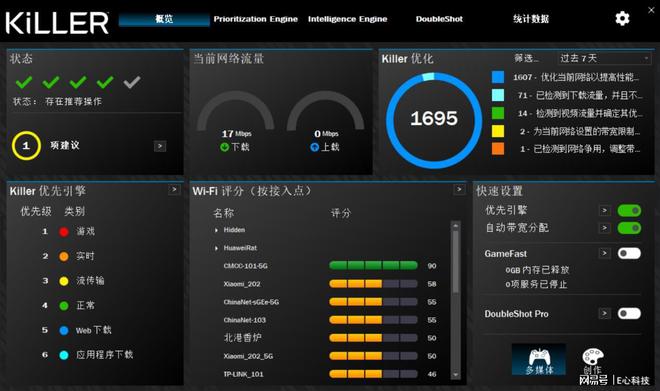Screen dimensions: 660x391
Task: Click the 1 network contention legend entry
Action: (x=580, y=149)
